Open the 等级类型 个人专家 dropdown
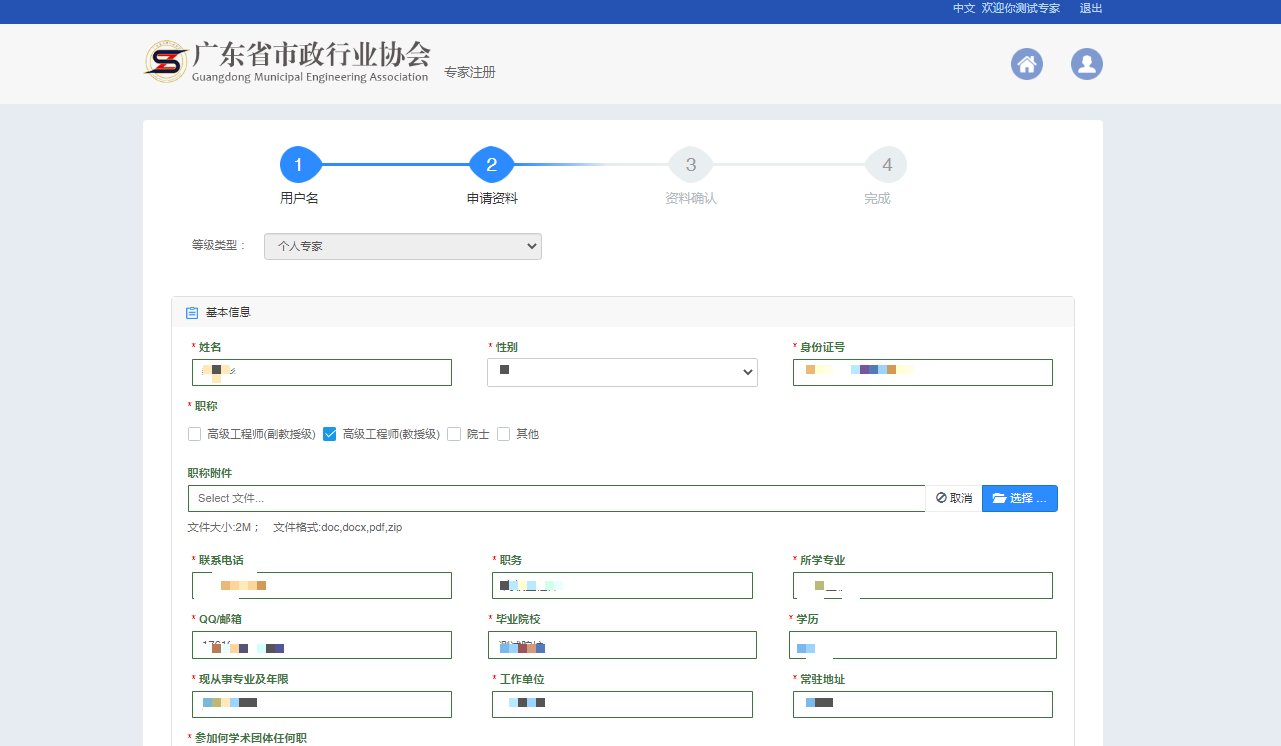Viewport: 1281px width, 746px height. (x=403, y=246)
